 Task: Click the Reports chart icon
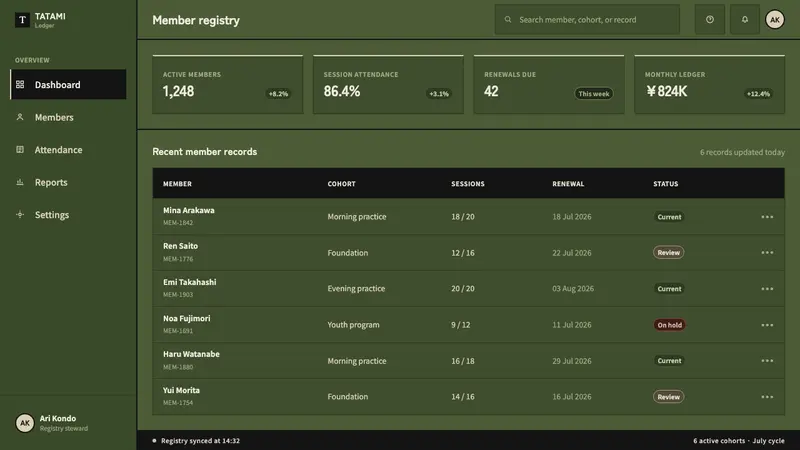[x=20, y=182]
